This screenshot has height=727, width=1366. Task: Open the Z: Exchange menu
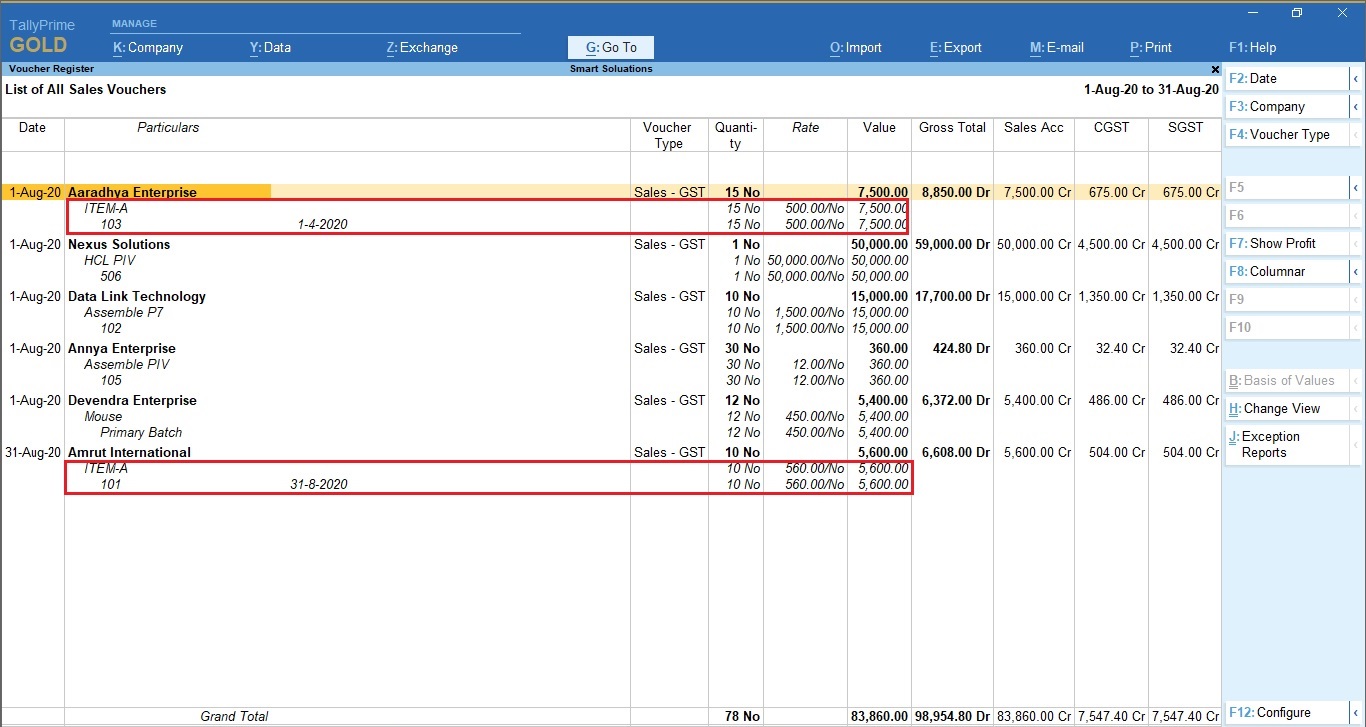click(x=423, y=47)
